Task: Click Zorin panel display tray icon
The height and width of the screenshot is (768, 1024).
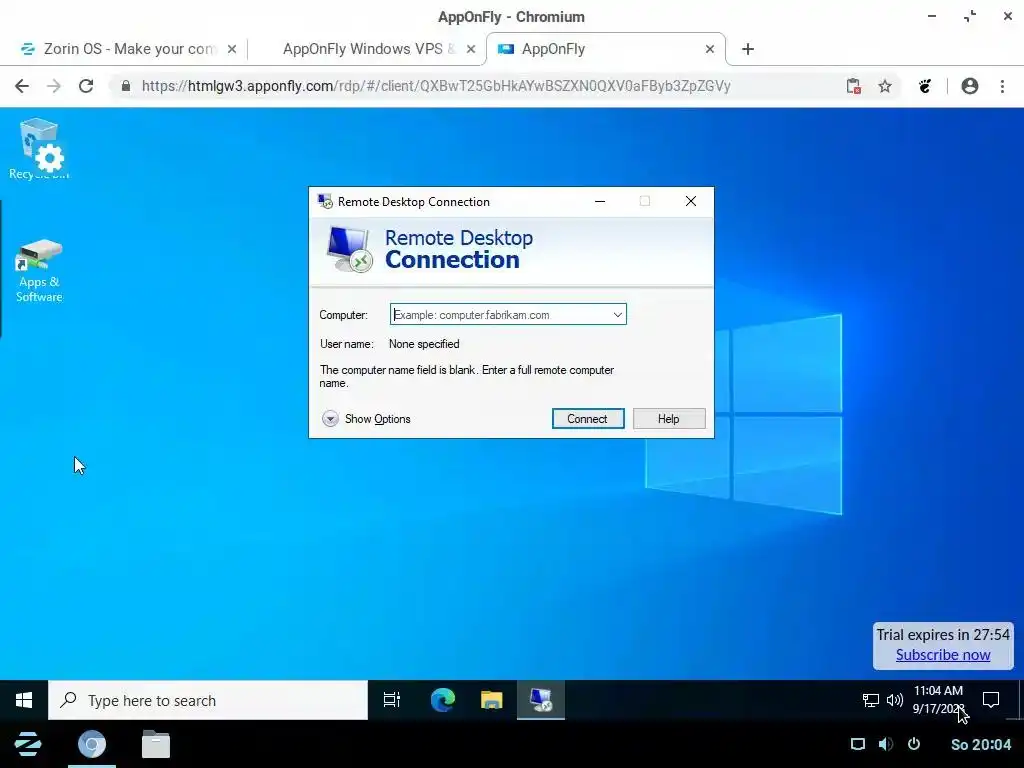Action: pos(857,744)
